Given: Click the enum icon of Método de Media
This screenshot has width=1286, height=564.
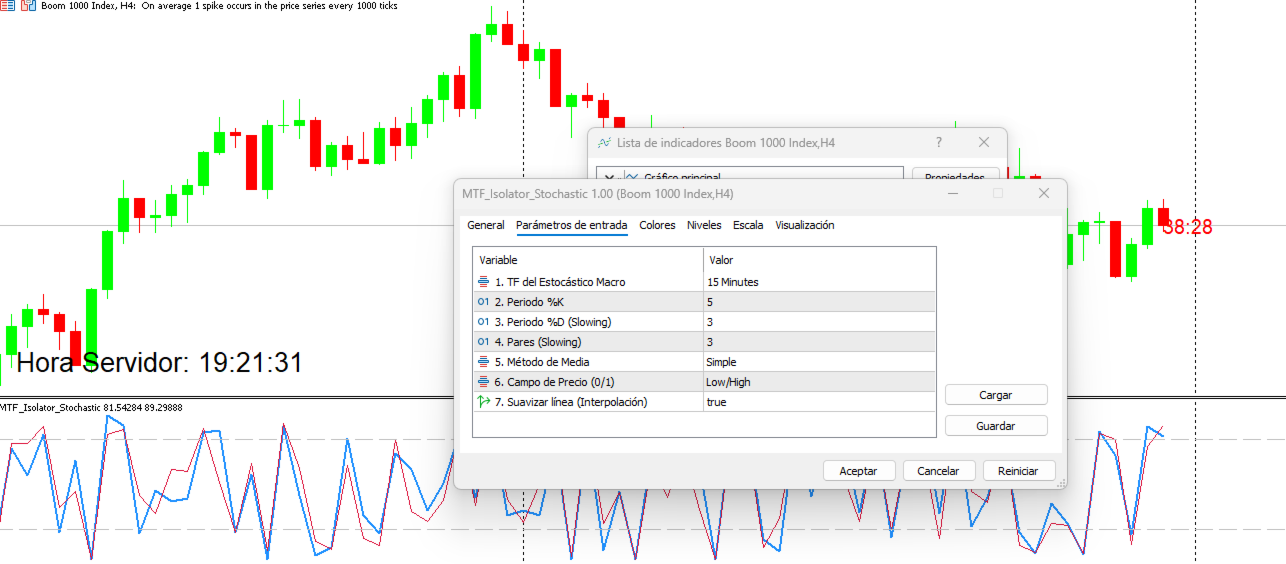Looking at the screenshot, I should click(x=485, y=362).
